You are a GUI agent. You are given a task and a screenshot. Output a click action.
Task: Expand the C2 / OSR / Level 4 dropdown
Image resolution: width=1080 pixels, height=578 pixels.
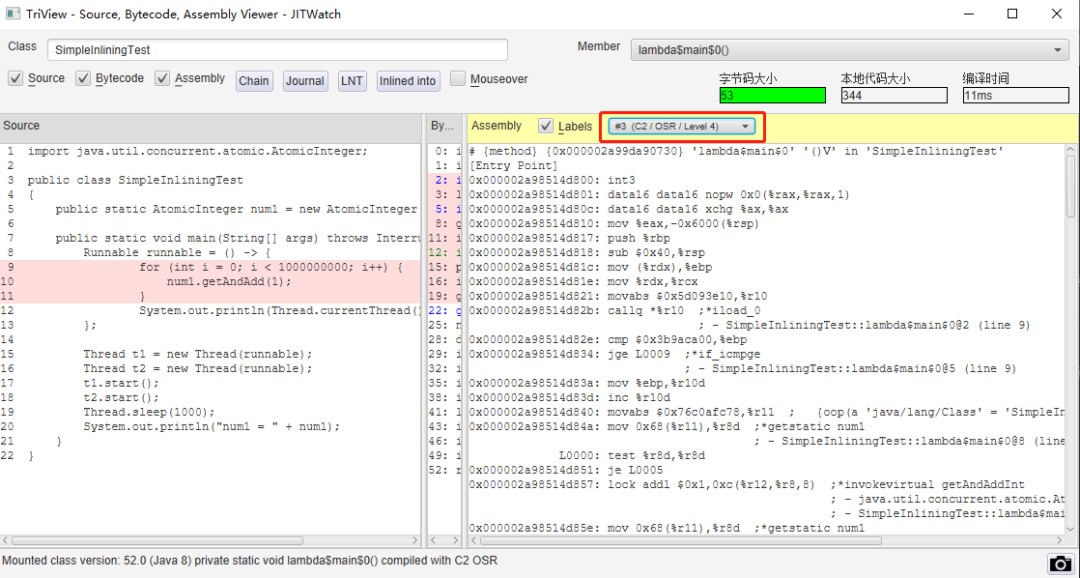point(682,126)
